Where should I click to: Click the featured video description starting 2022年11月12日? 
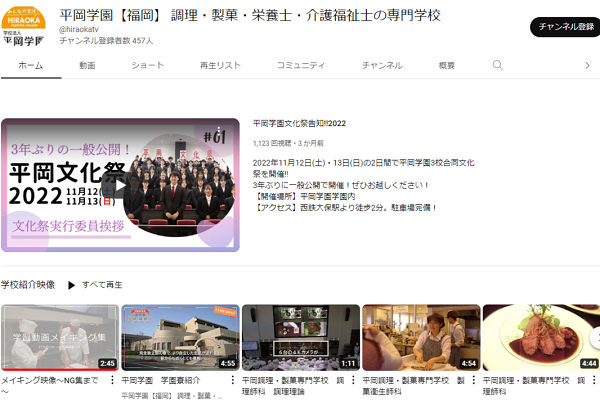(x=364, y=185)
